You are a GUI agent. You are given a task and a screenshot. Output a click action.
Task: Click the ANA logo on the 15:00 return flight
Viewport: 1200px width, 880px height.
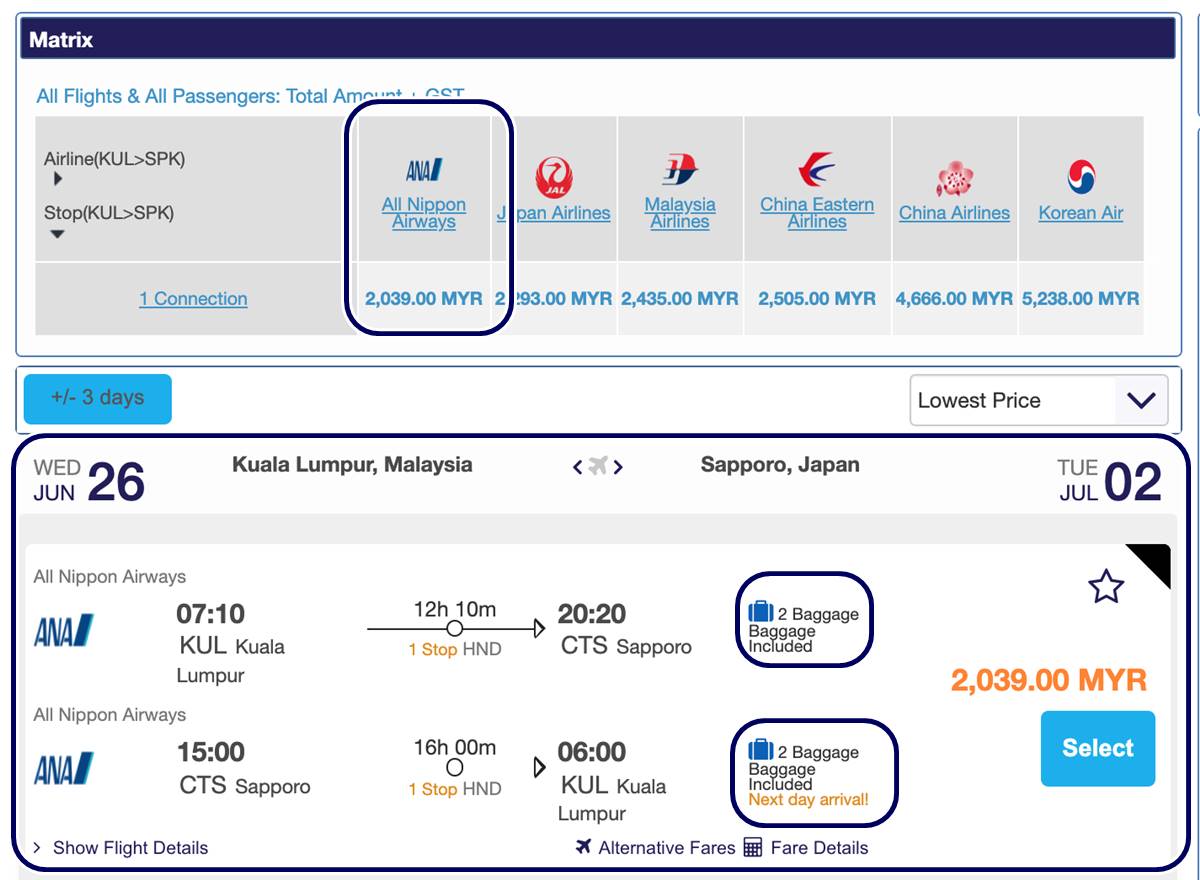(63, 769)
